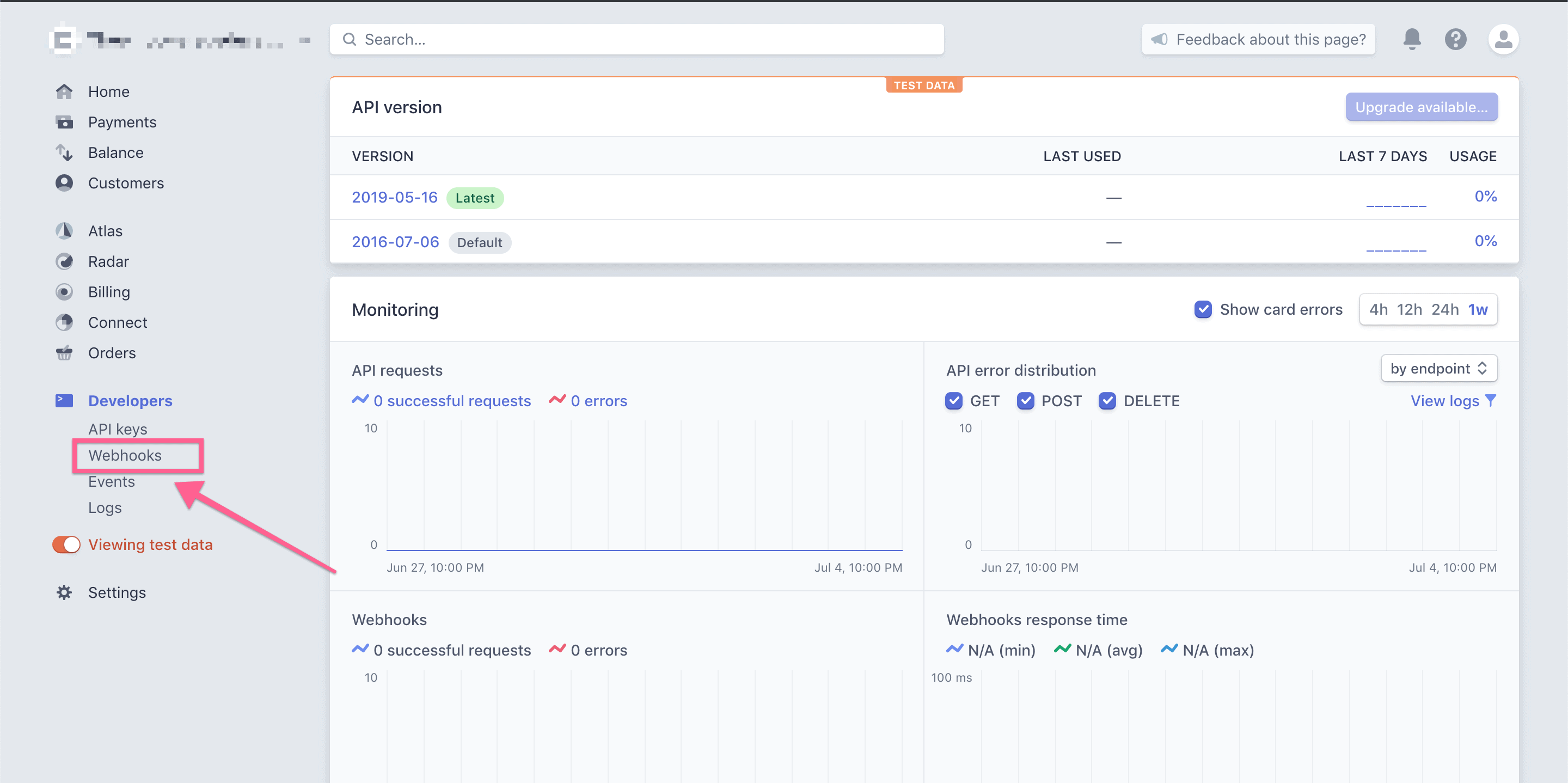Open the notifications bell icon
The height and width of the screenshot is (783, 1568).
1412,39
